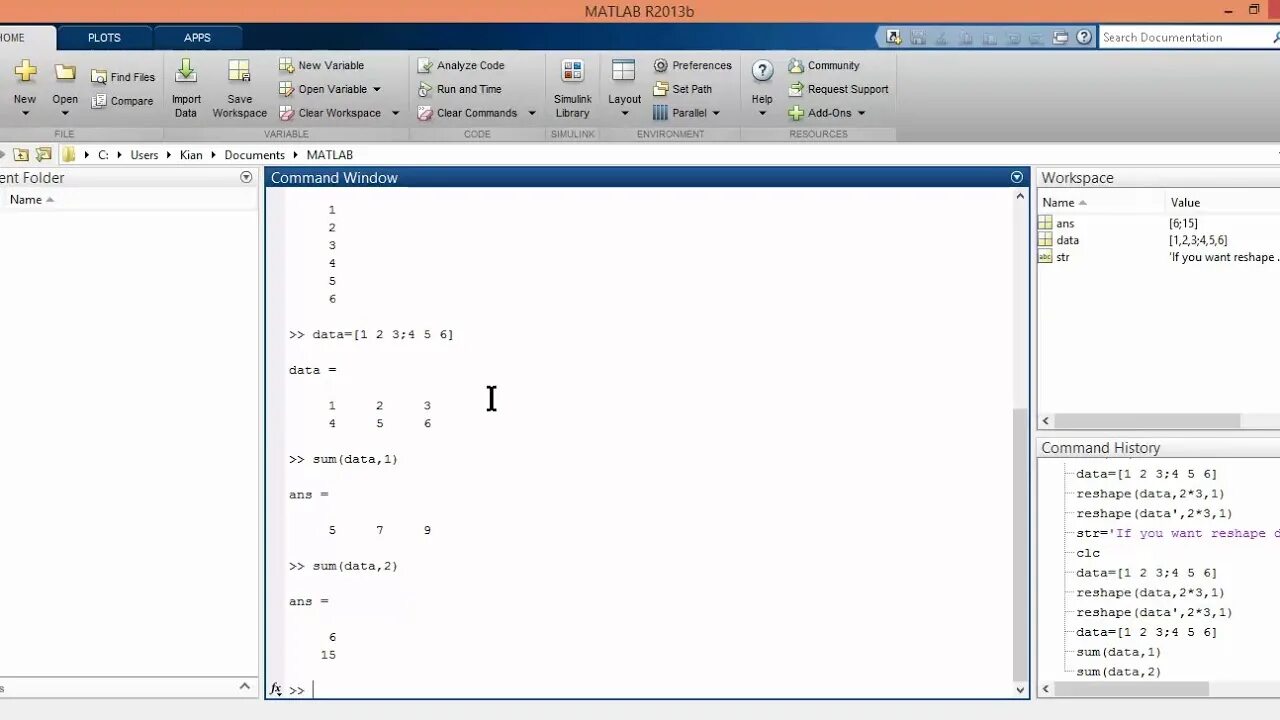Select the data variable row in Workspace

(1158, 240)
